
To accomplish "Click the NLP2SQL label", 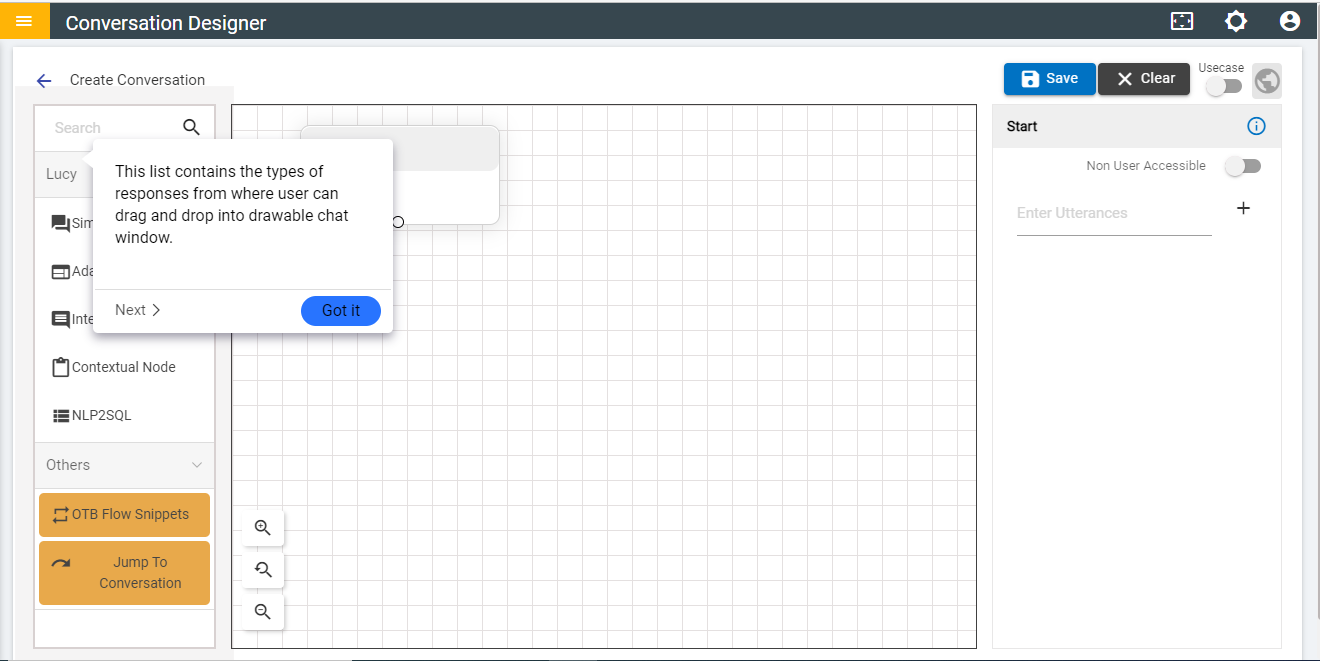I will pyautogui.click(x=102, y=415).
